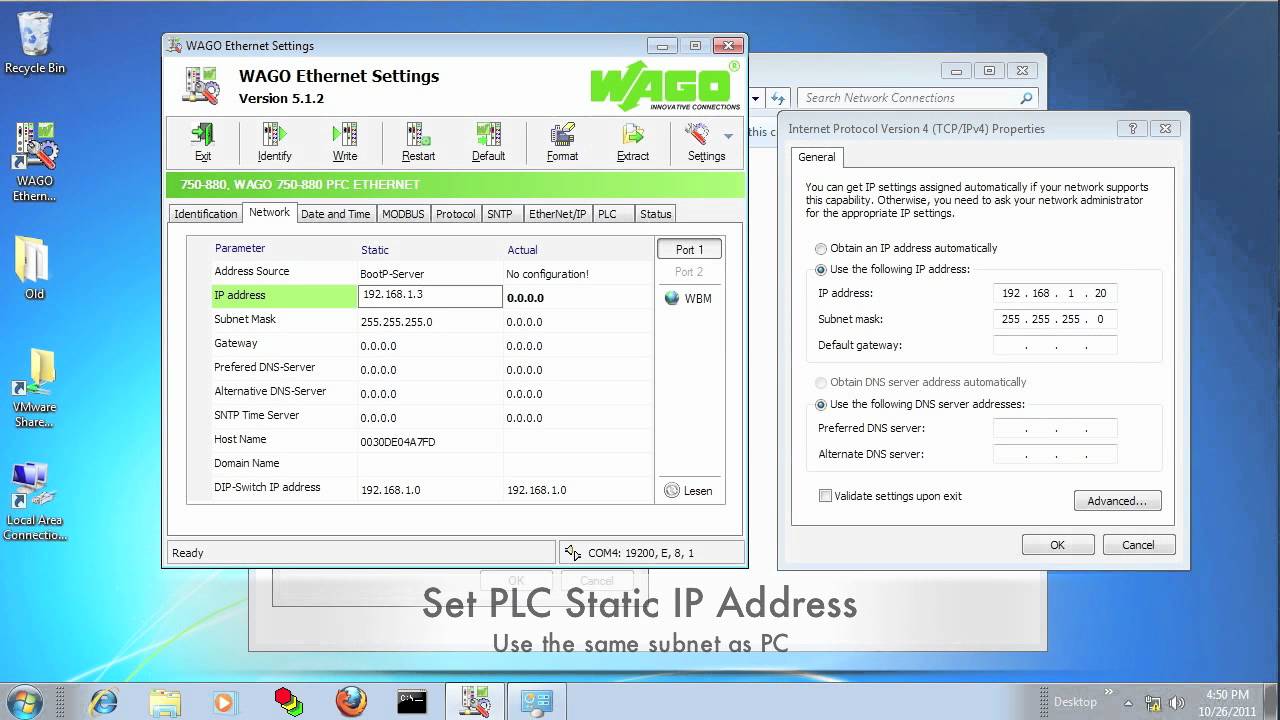Click the Preferred DNS server field

(1055, 428)
